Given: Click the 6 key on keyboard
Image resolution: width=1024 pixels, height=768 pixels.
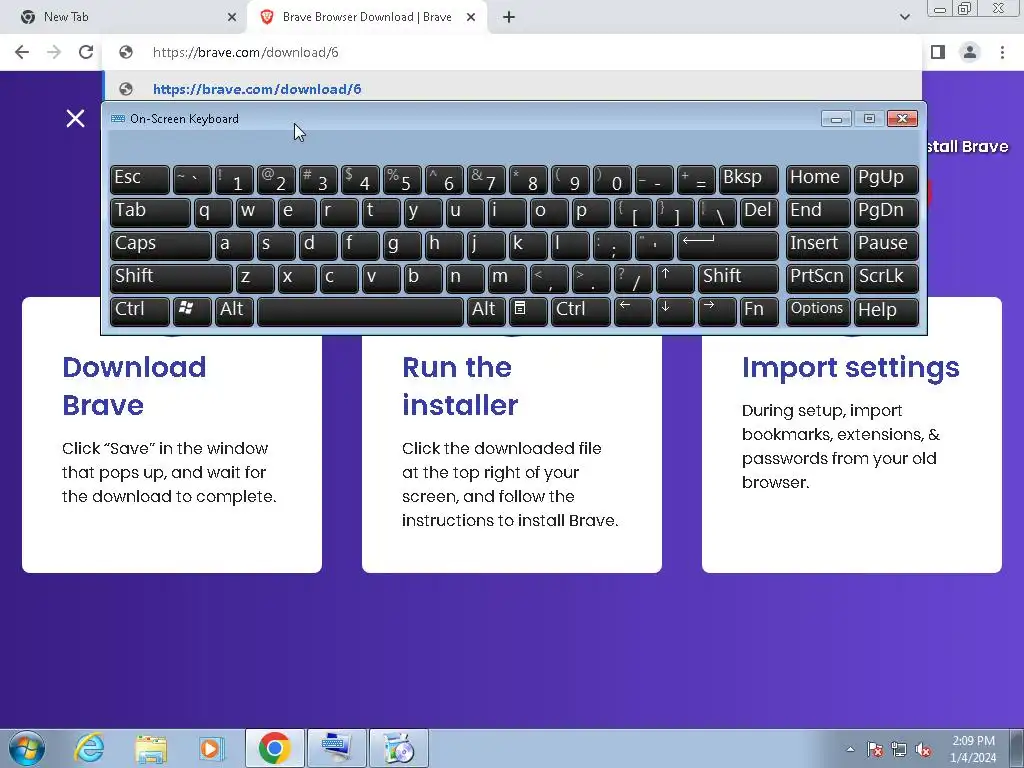Looking at the screenshot, I should [x=444, y=179].
